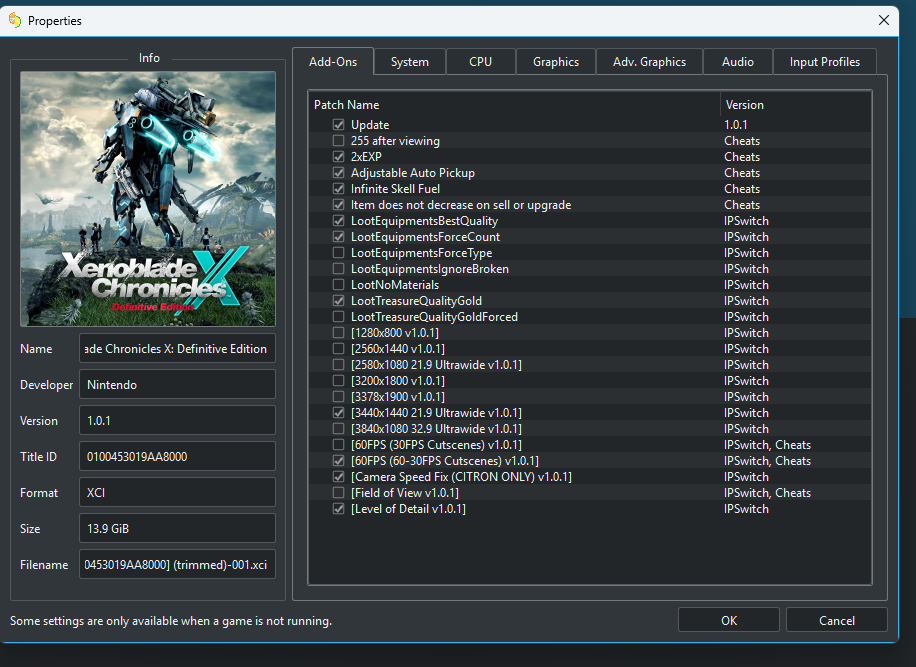Open the CPU tab
Viewport: 916px width, 667px height.
coord(480,62)
